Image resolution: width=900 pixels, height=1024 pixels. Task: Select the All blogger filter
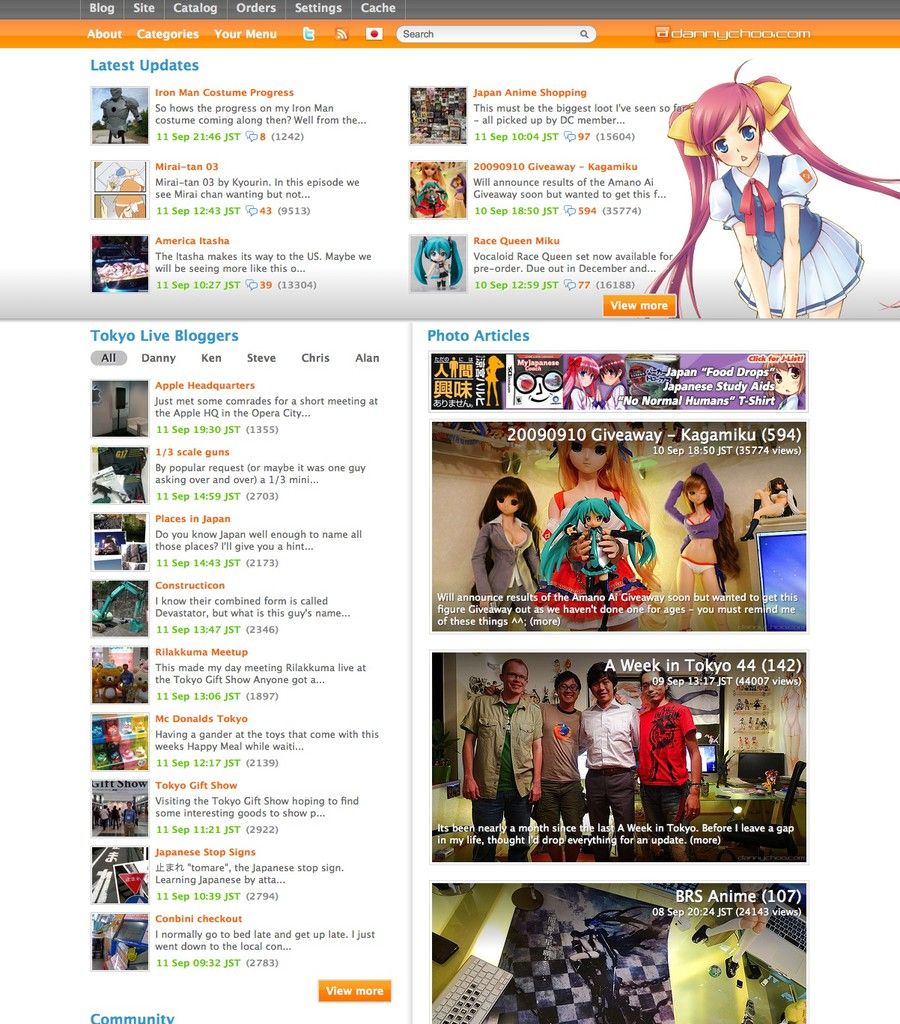(x=108, y=358)
